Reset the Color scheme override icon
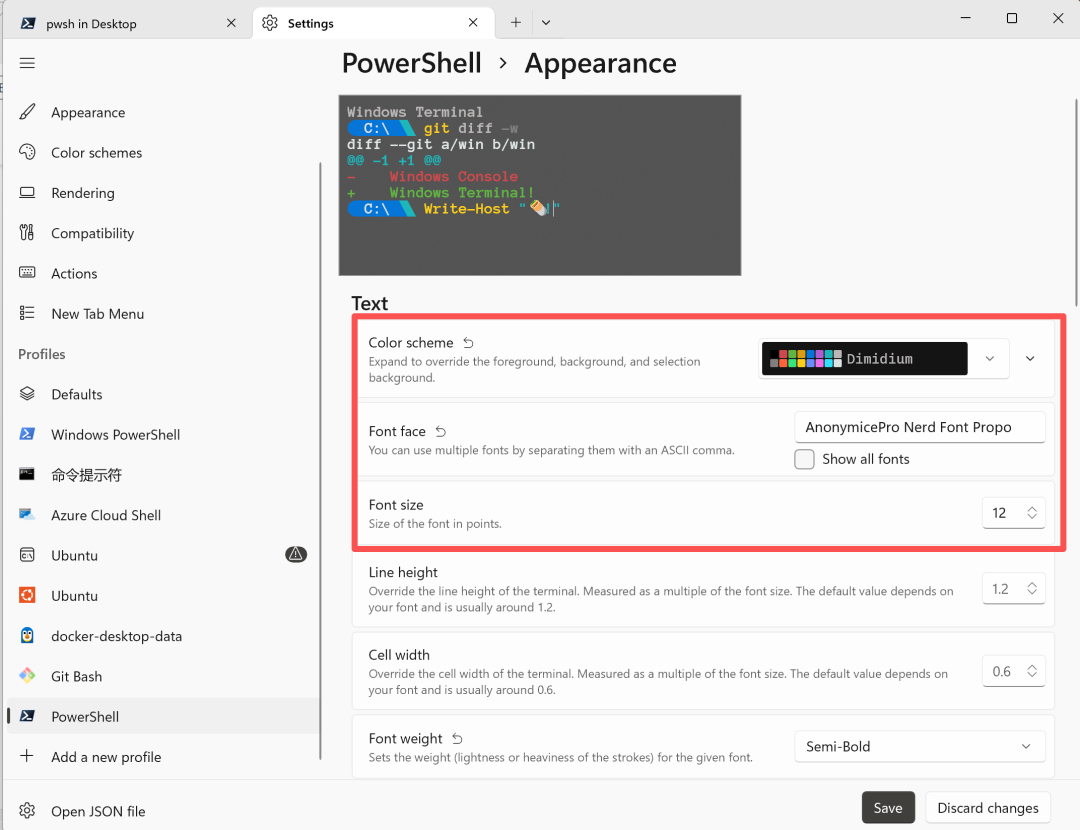The height and width of the screenshot is (830, 1080). pyautogui.click(x=468, y=342)
